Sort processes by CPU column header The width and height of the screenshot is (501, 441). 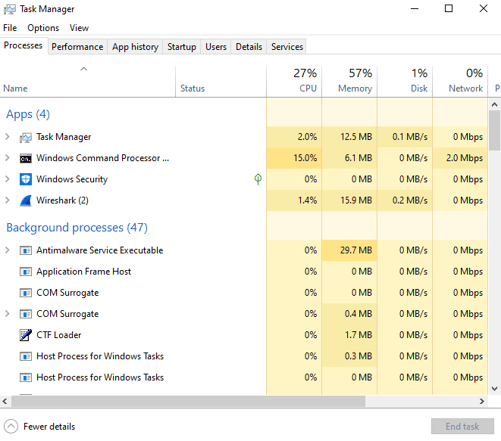[294, 81]
